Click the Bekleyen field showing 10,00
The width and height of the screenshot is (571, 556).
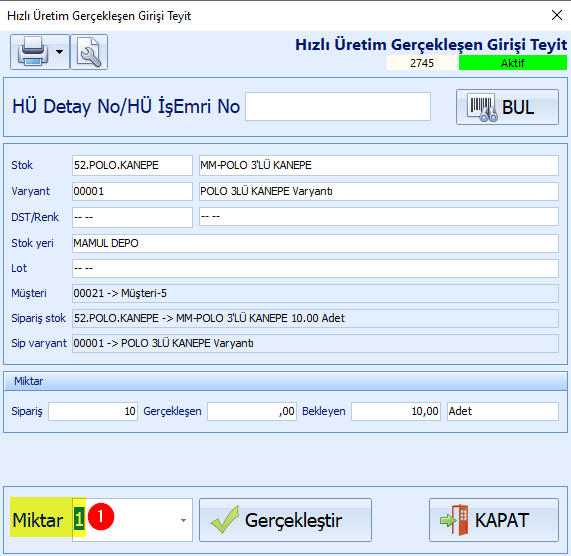396,411
